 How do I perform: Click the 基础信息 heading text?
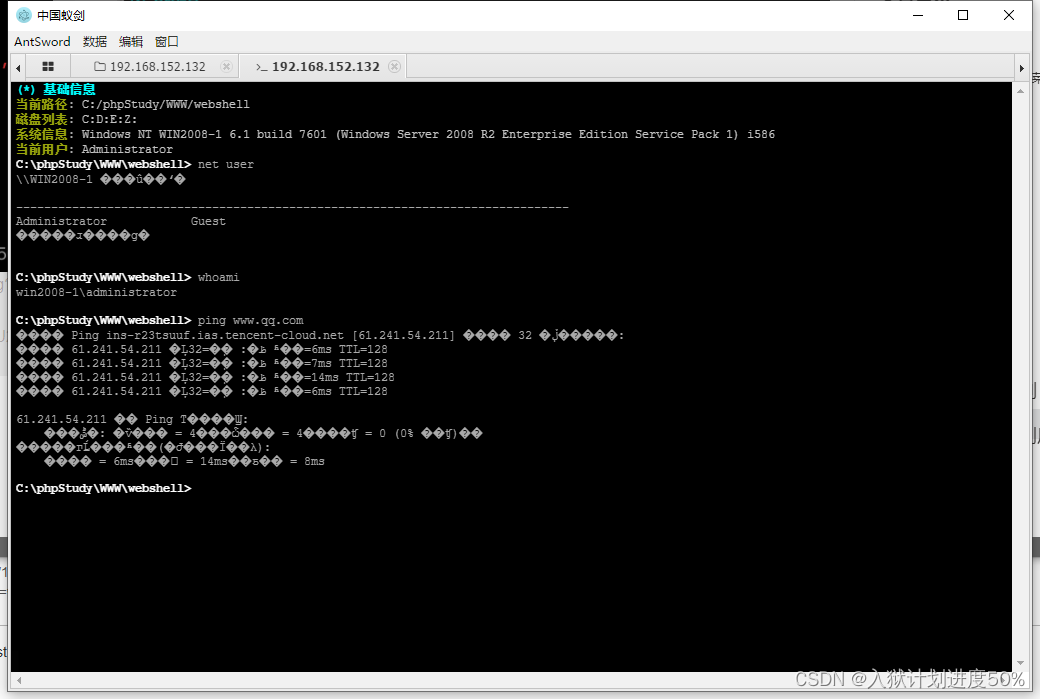click(69, 89)
